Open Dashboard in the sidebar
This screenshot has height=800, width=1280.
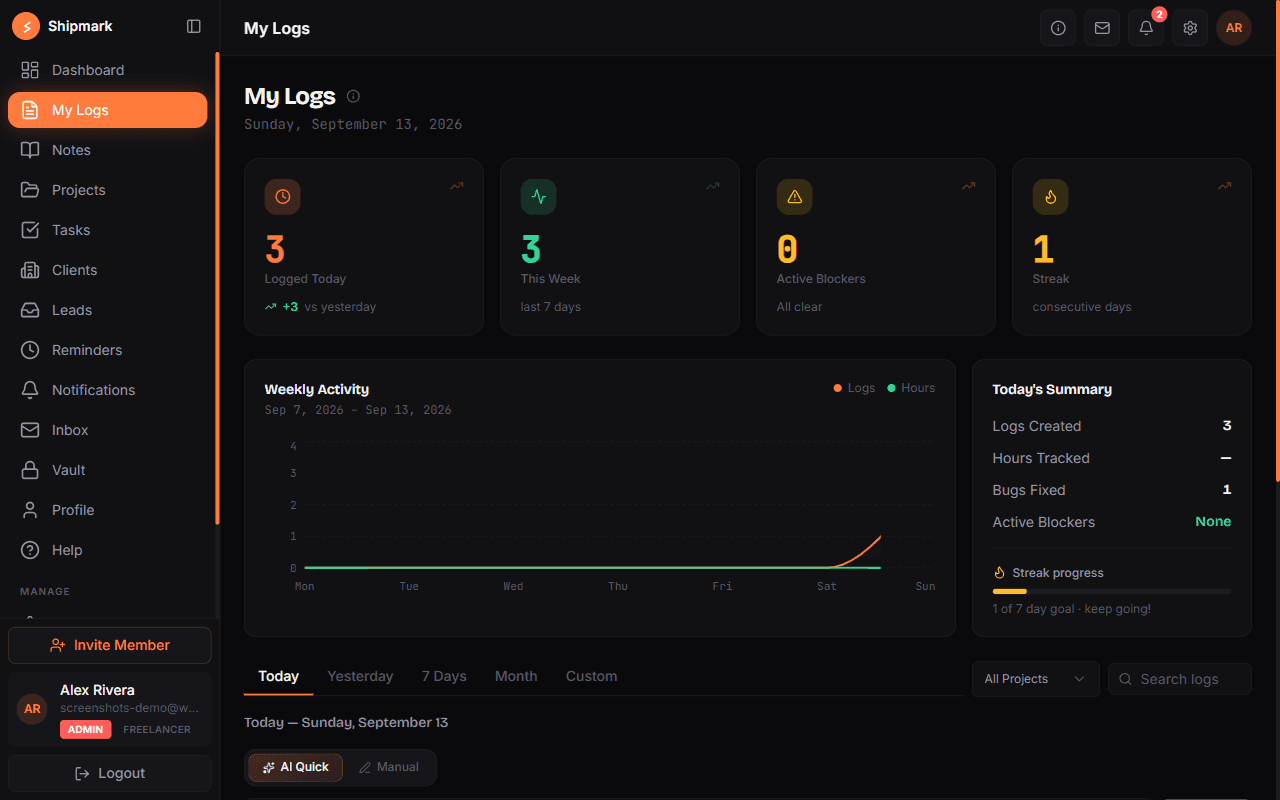pos(108,70)
